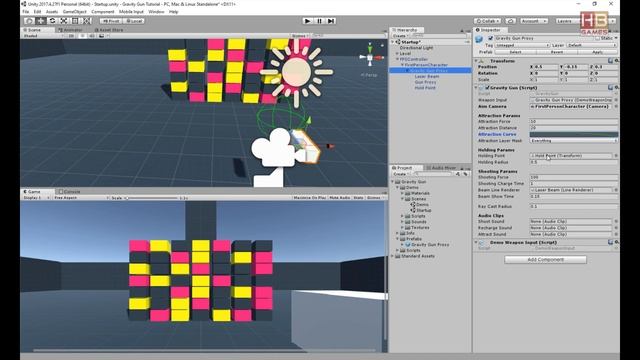Select the Scale tool in the toolbar

point(64,21)
